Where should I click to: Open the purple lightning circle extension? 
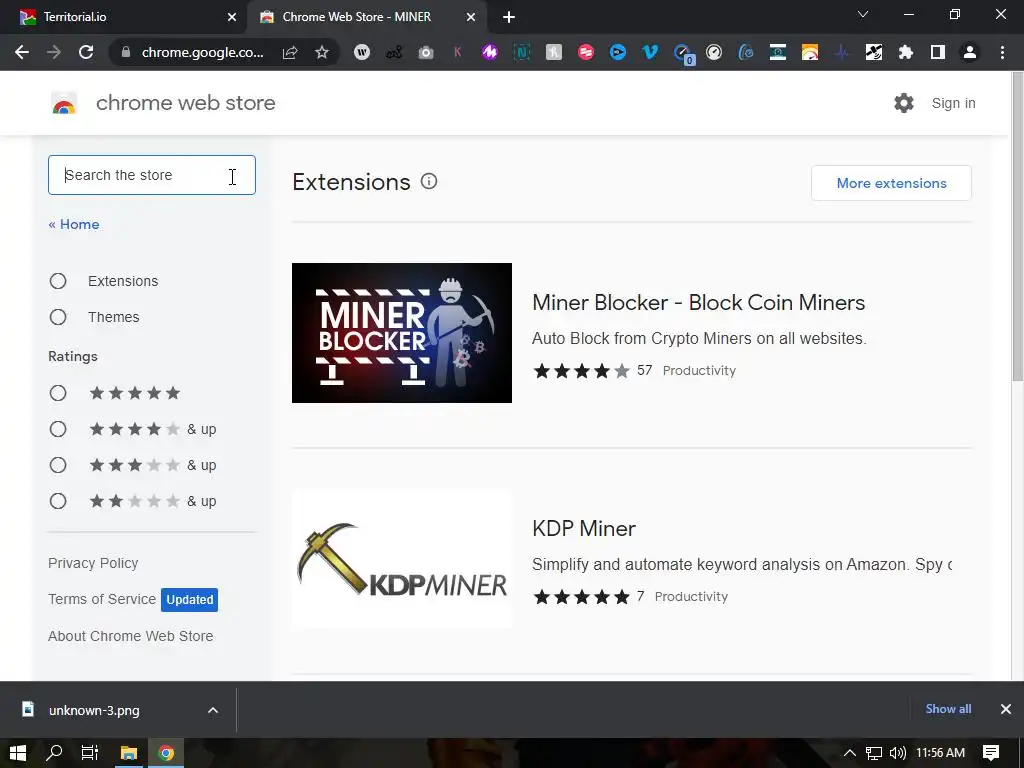(490, 52)
